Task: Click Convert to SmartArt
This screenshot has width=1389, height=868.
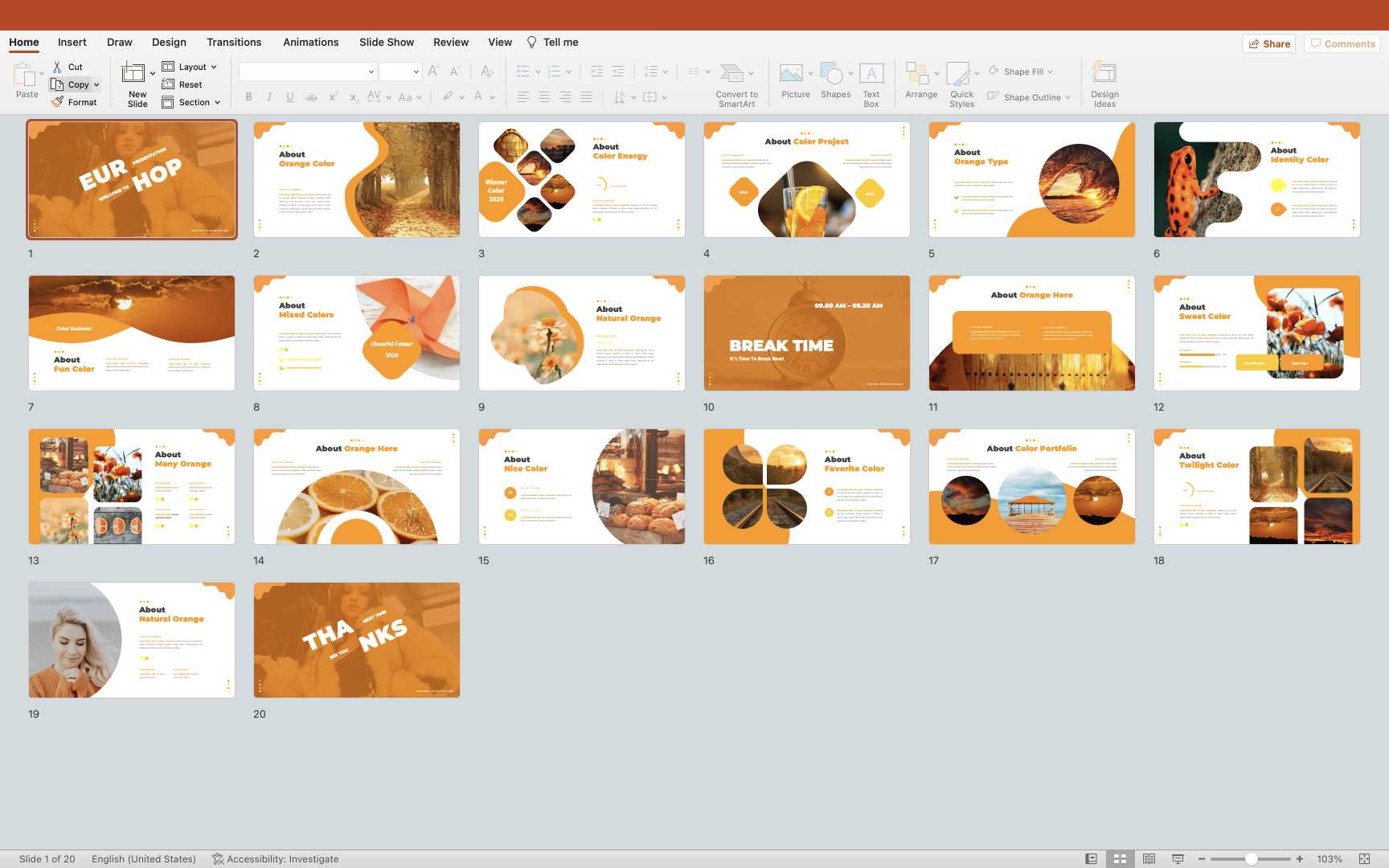Action: pyautogui.click(x=732, y=75)
